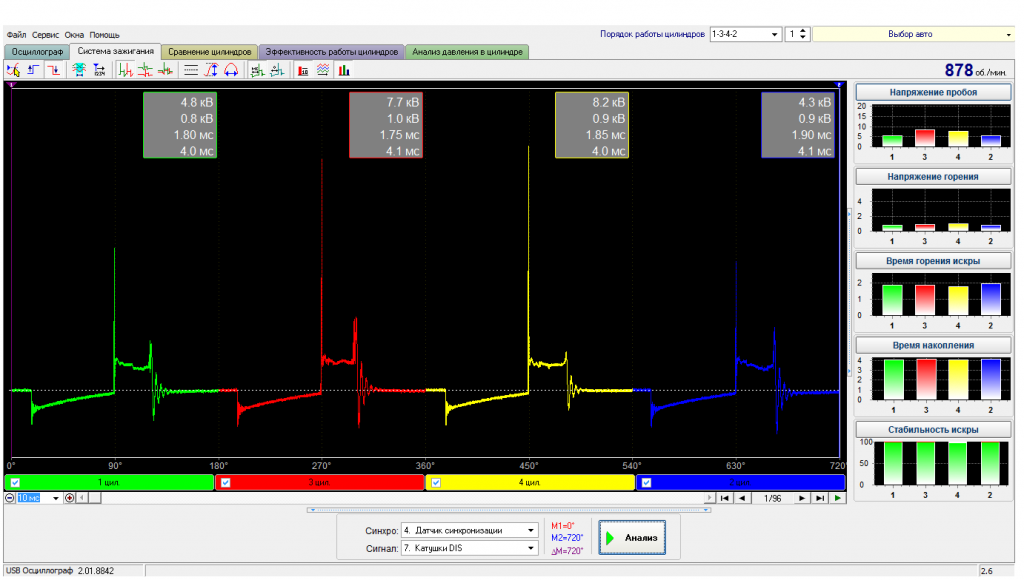Expand the panel splitter below the timeline
The width and height of the screenshot is (1024, 580).
(x=509, y=510)
